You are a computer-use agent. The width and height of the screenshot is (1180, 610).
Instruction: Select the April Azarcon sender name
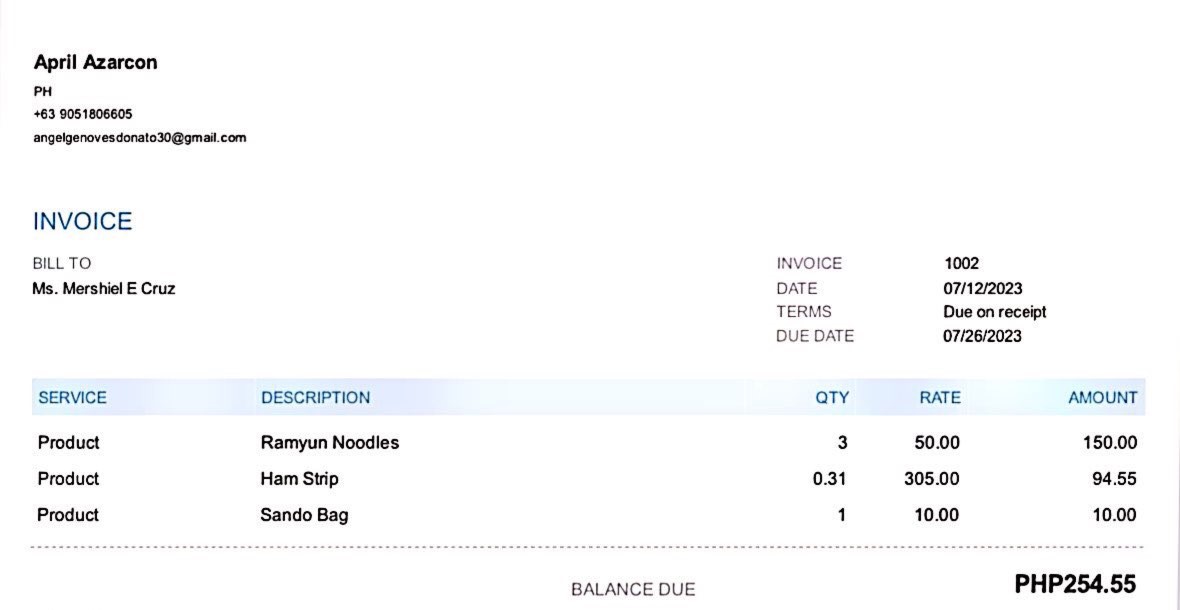pyautogui.click(x=95, y=62)
